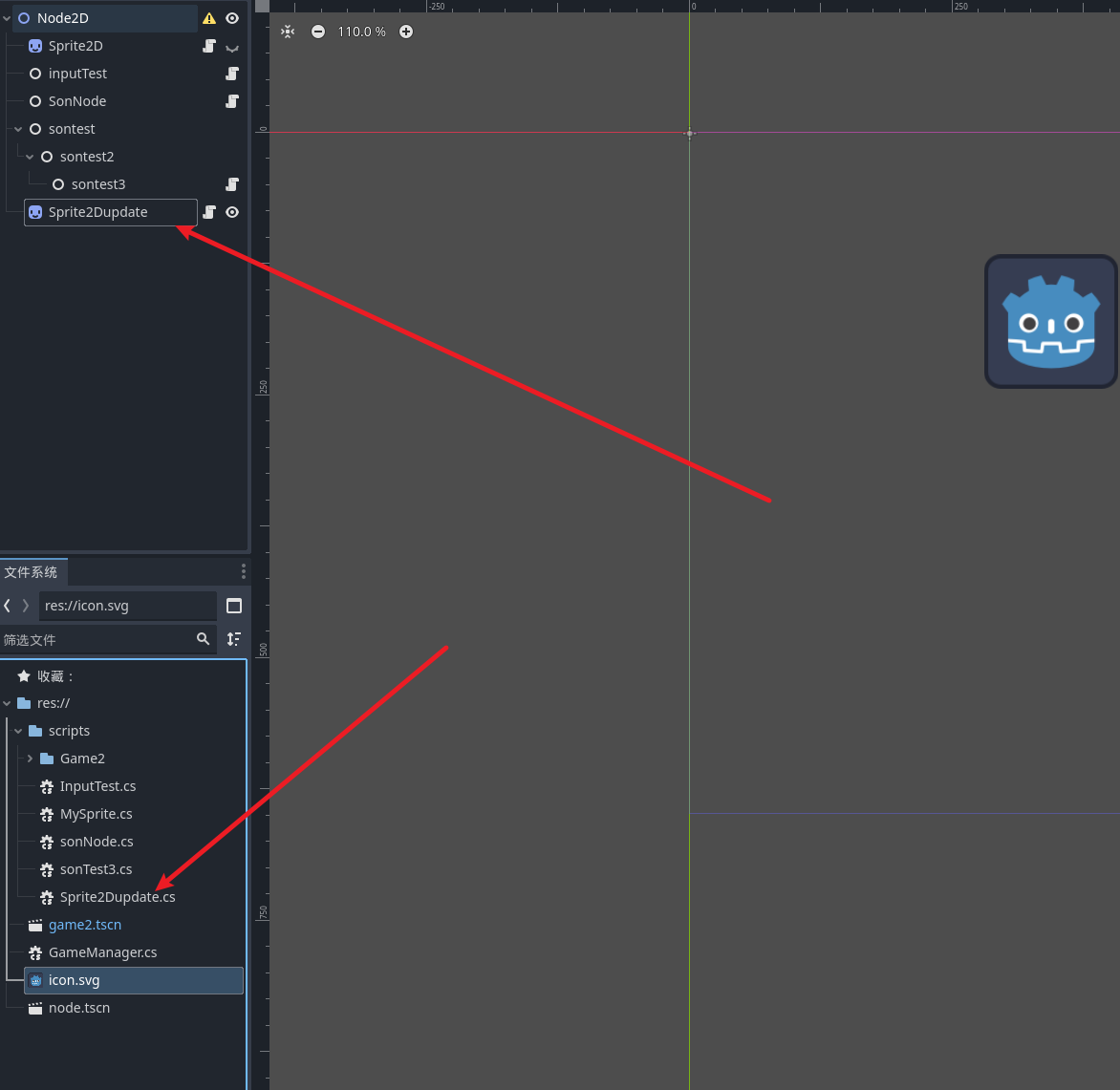
Task: Select icon.svg in file system
Action: tap(134, 981)
